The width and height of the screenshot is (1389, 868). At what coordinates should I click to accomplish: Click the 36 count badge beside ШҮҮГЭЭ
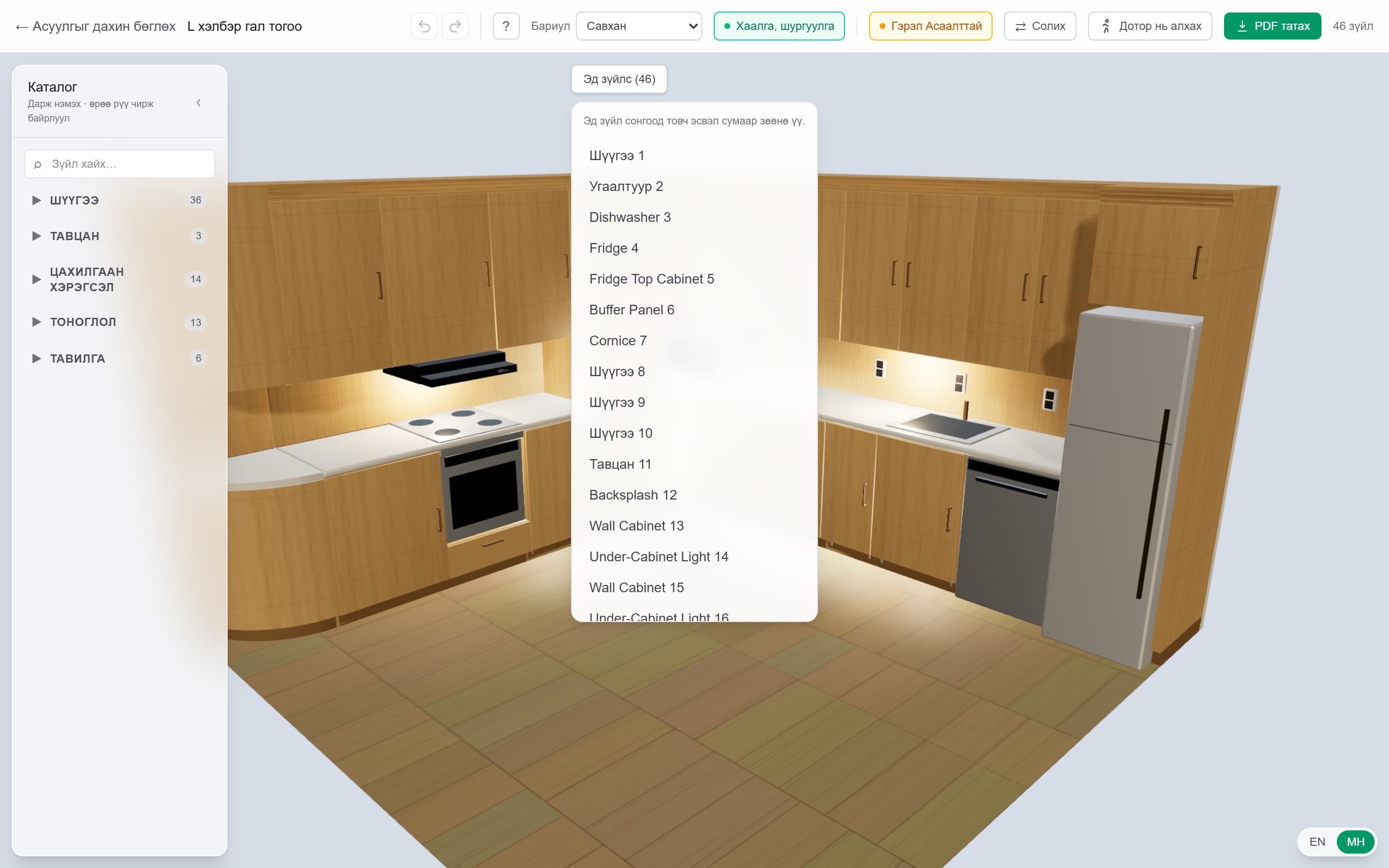coord(196,200)
